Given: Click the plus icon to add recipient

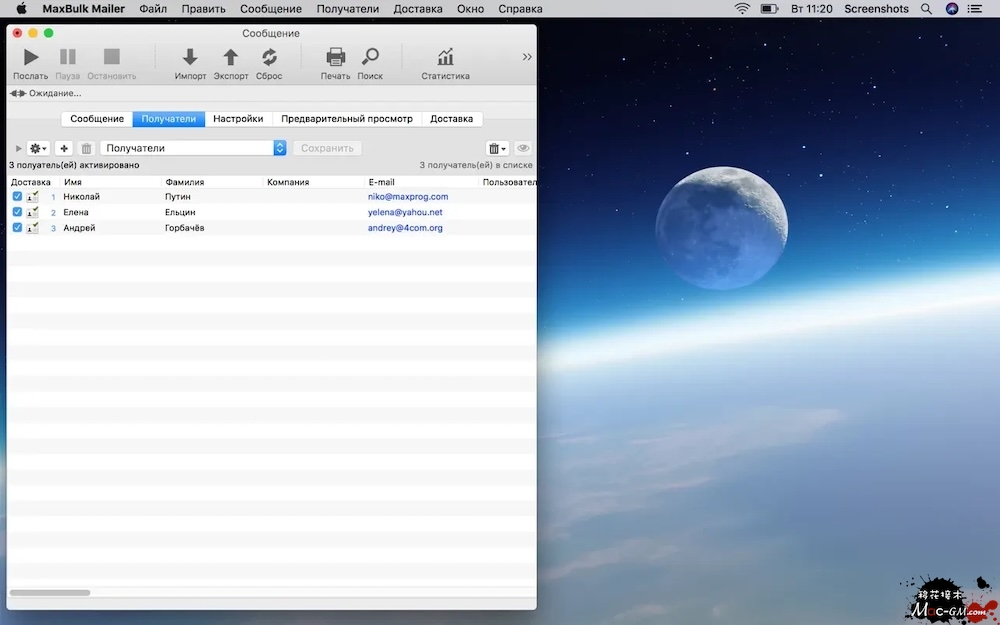Looking at the screenshot, I should tap(64, 148).
